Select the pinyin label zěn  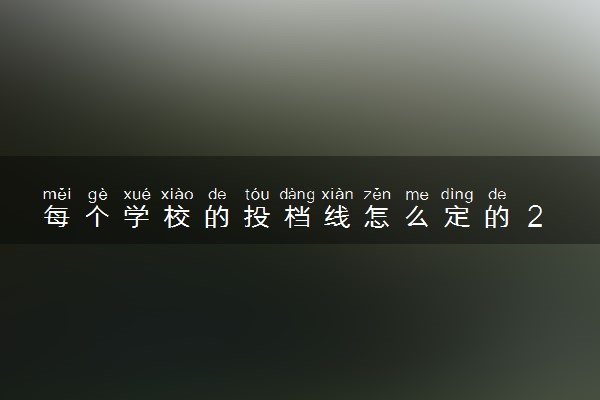pyautogui.click(x=377, y=194)
